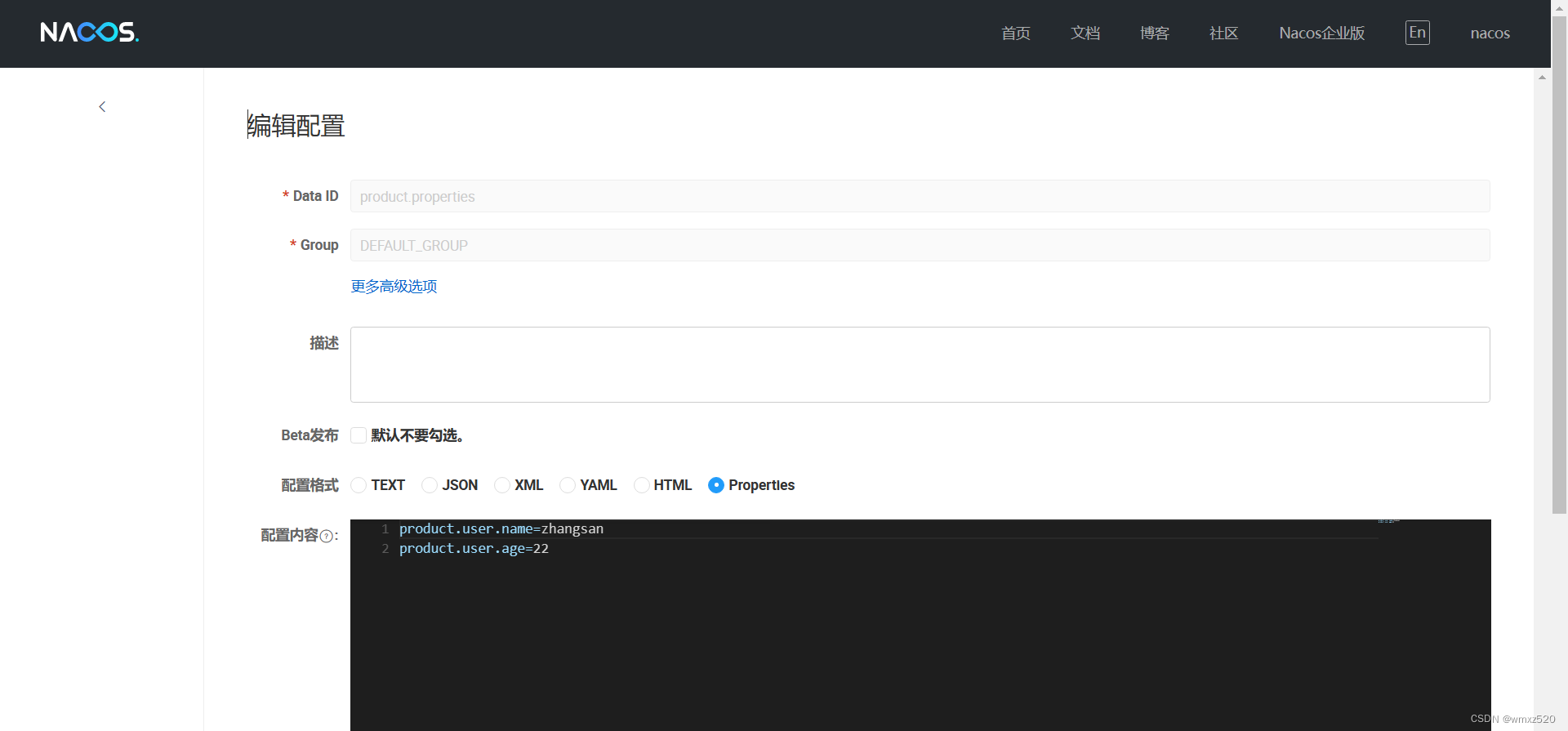
Task: Click line product.user.age=22 in editor
Action: click(474, 549)
